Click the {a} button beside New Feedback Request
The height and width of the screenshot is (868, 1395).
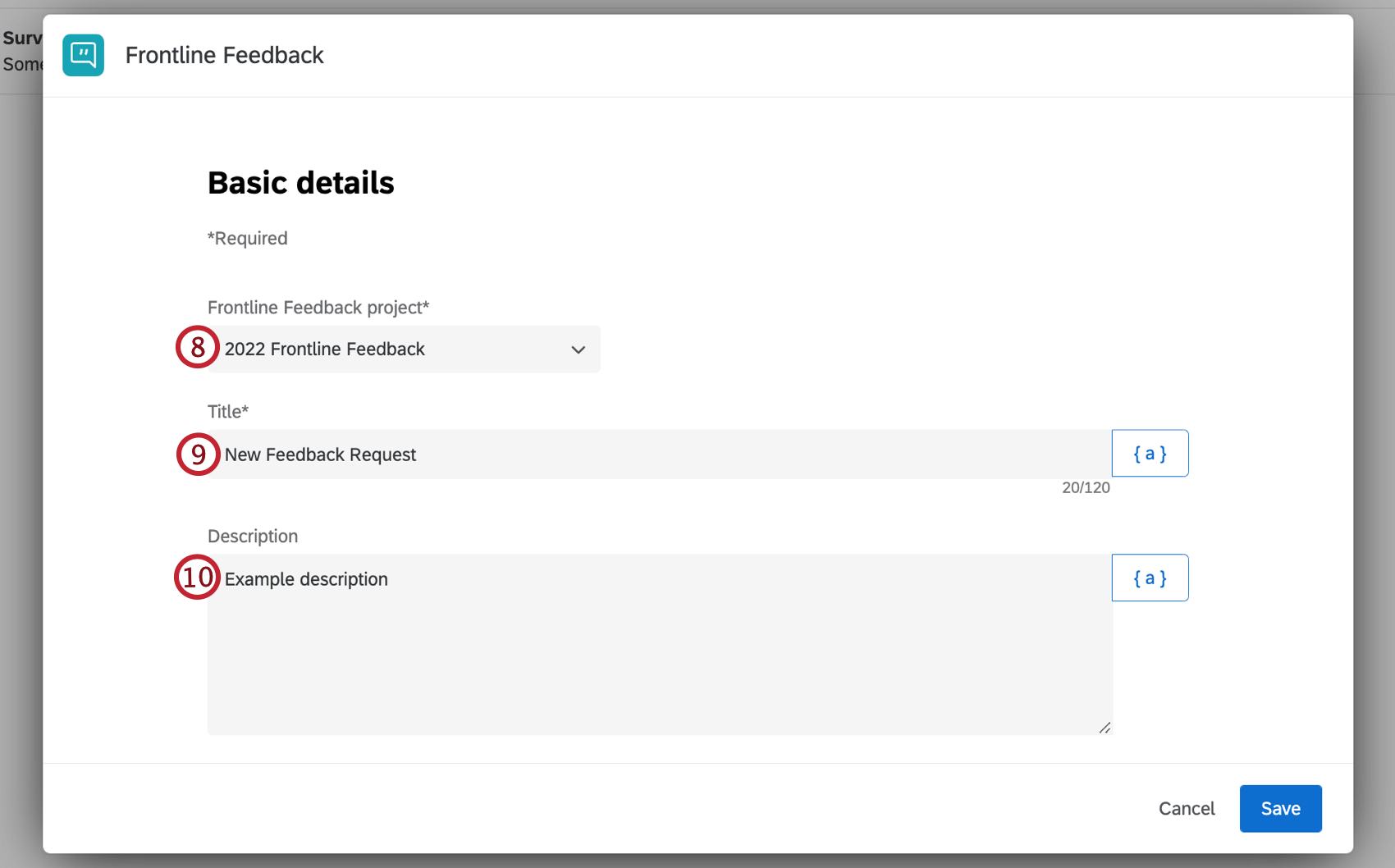[1149, 453]
